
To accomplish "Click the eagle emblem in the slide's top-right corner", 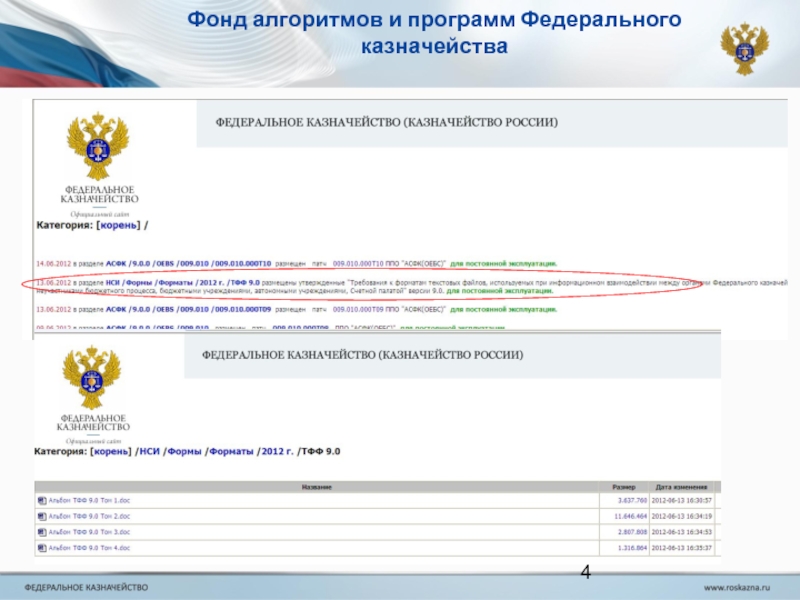I will coord(744,49).
